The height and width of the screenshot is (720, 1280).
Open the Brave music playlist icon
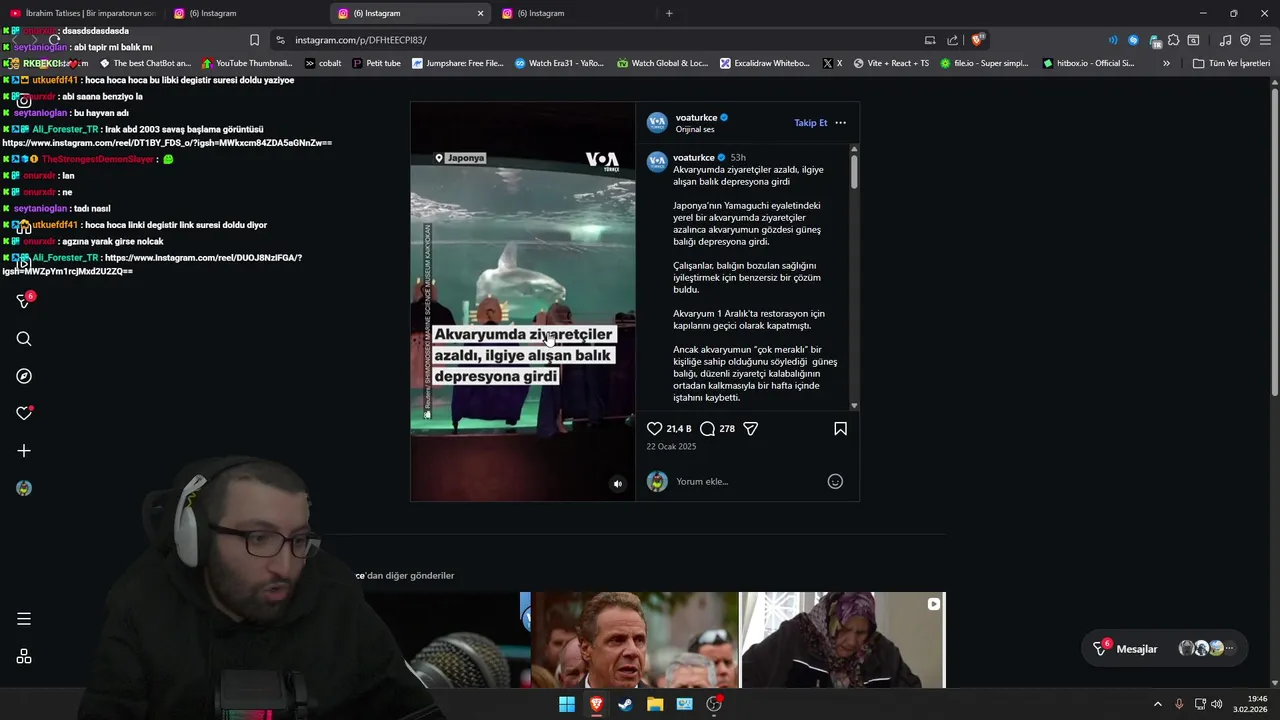click(1225, 40)
